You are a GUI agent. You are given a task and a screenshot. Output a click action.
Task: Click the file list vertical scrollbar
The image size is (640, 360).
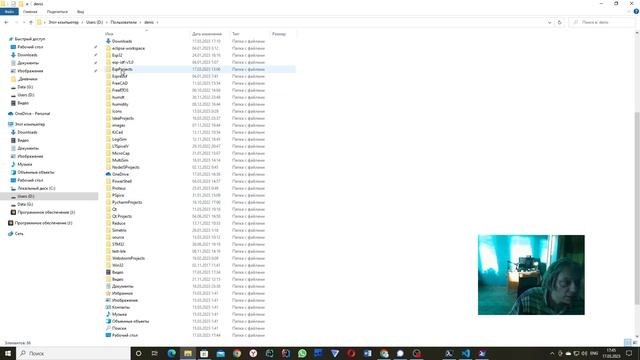click(x=637, y=208)
